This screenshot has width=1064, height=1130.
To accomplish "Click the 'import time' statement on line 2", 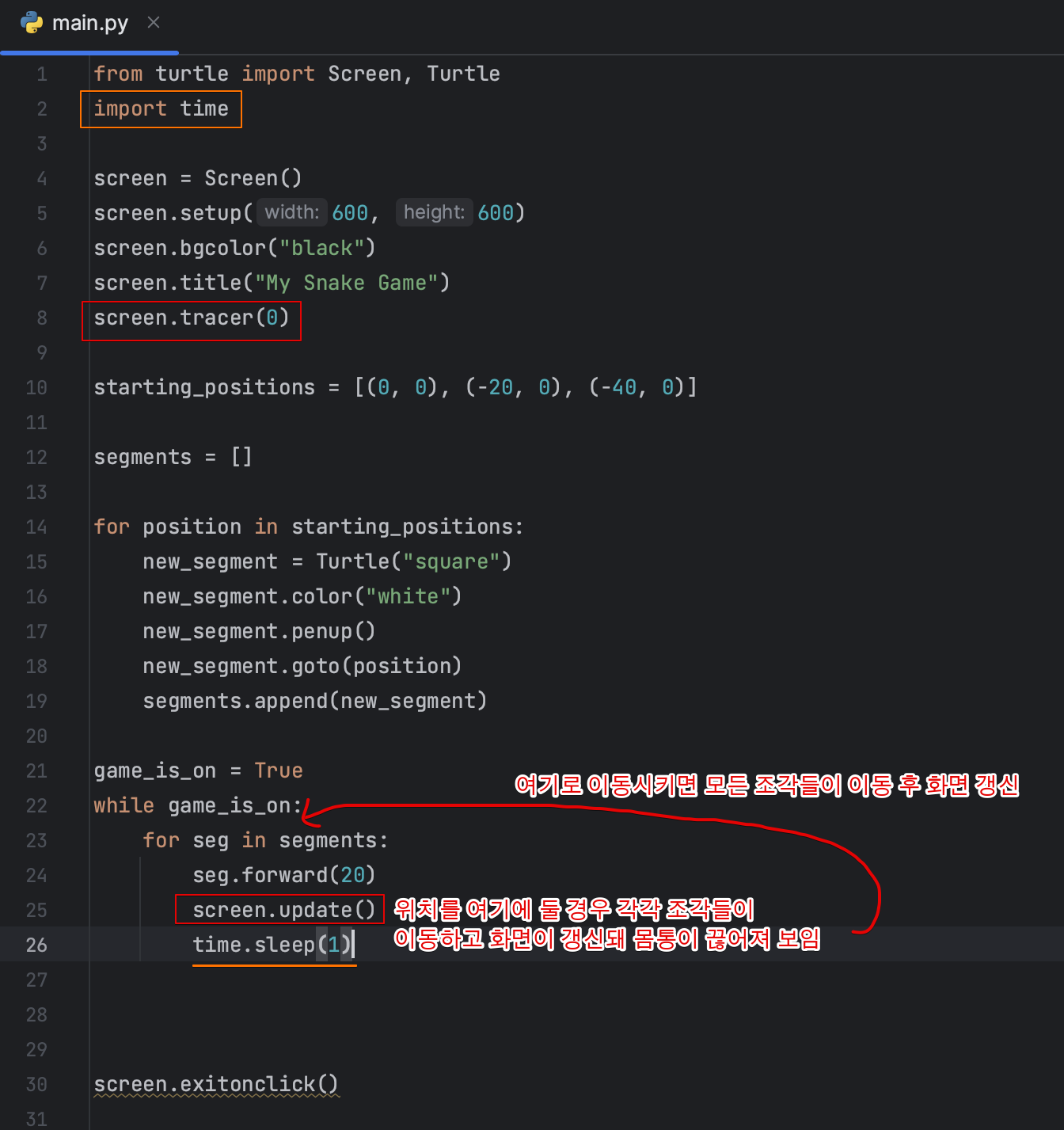I will click(161, 108).
